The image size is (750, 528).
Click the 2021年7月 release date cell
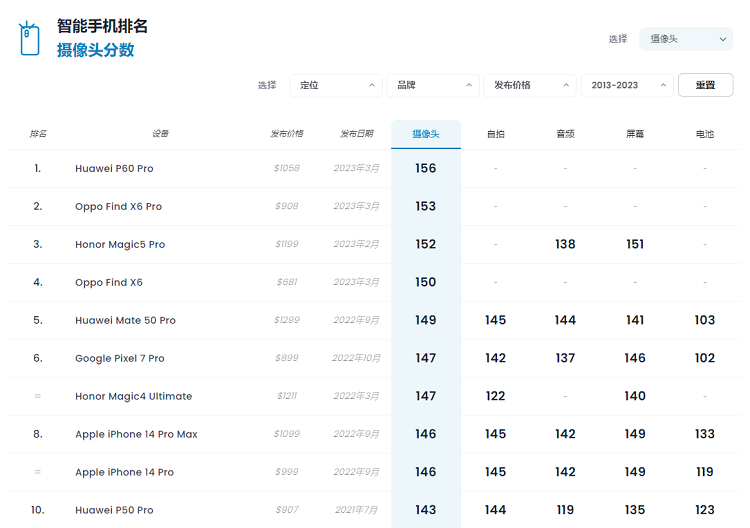[356, 510]
